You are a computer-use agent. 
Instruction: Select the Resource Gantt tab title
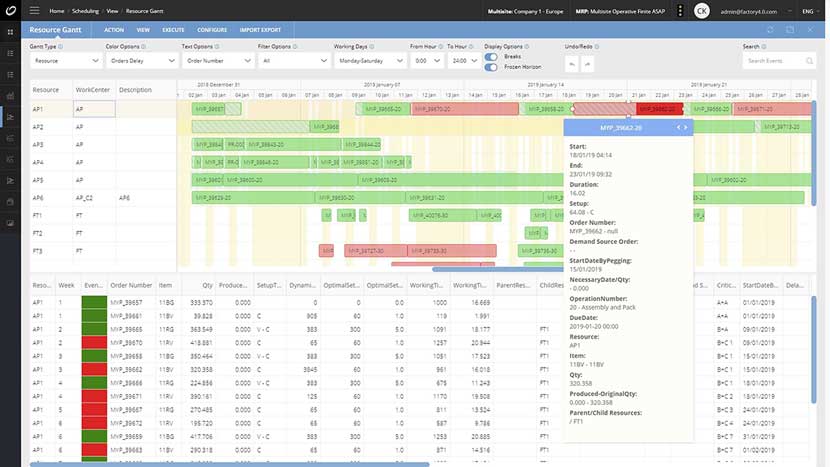point(56,30)
